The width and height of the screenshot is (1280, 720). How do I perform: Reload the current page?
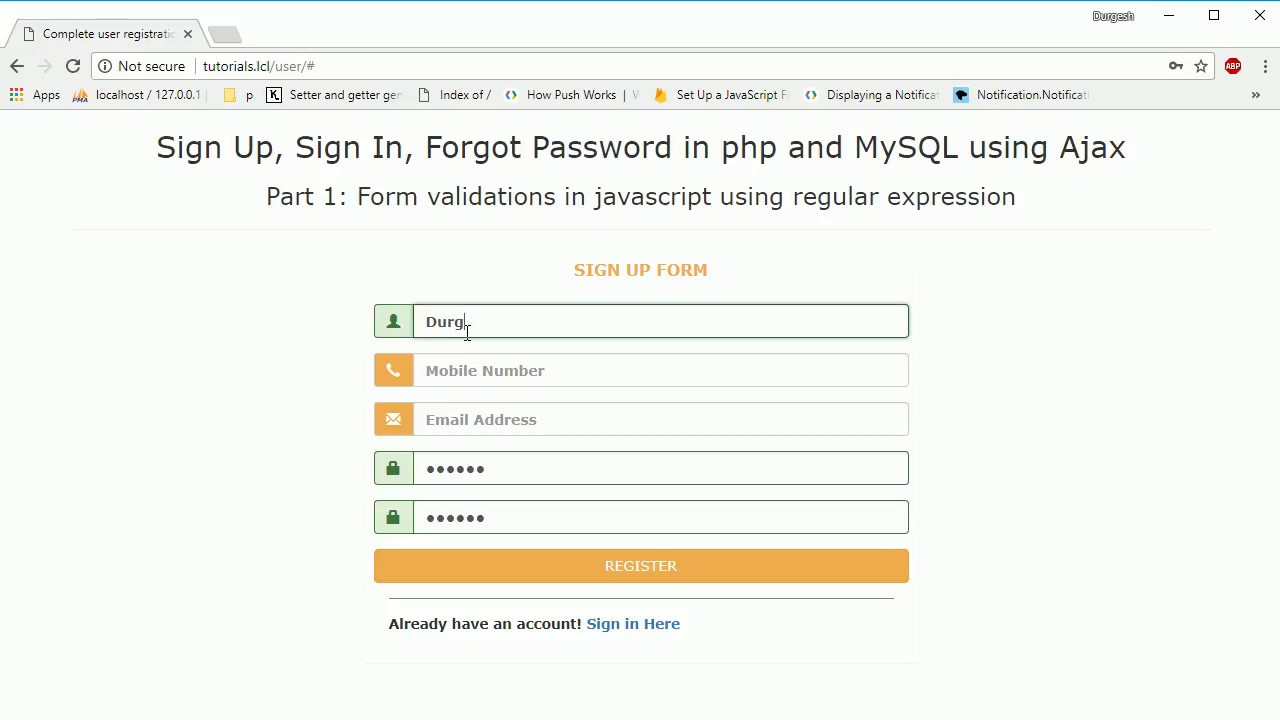pyautogui.click(x=73, y=66)
